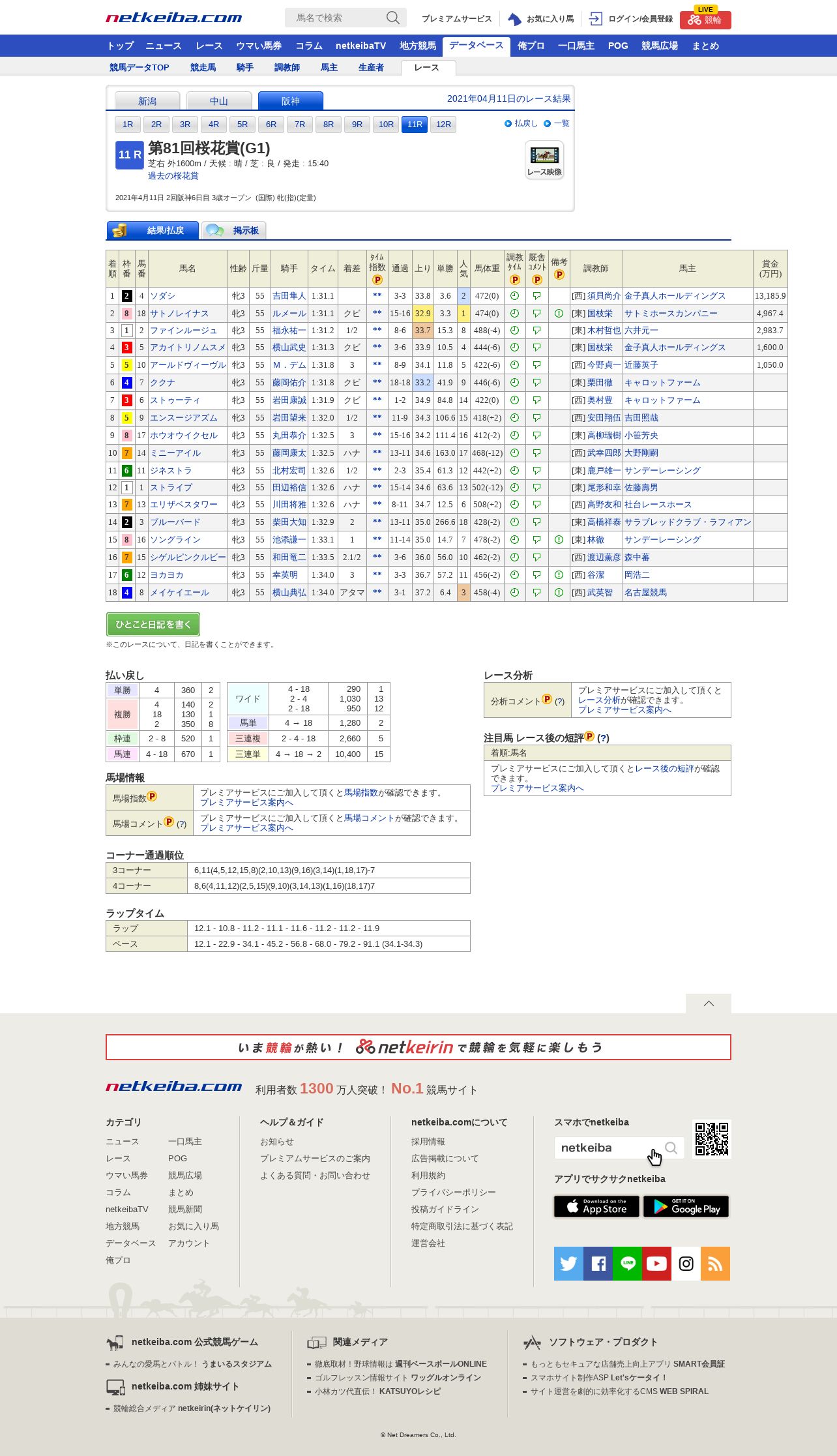Open 騎手 in the sub navigation

click(x=244, y=67)
